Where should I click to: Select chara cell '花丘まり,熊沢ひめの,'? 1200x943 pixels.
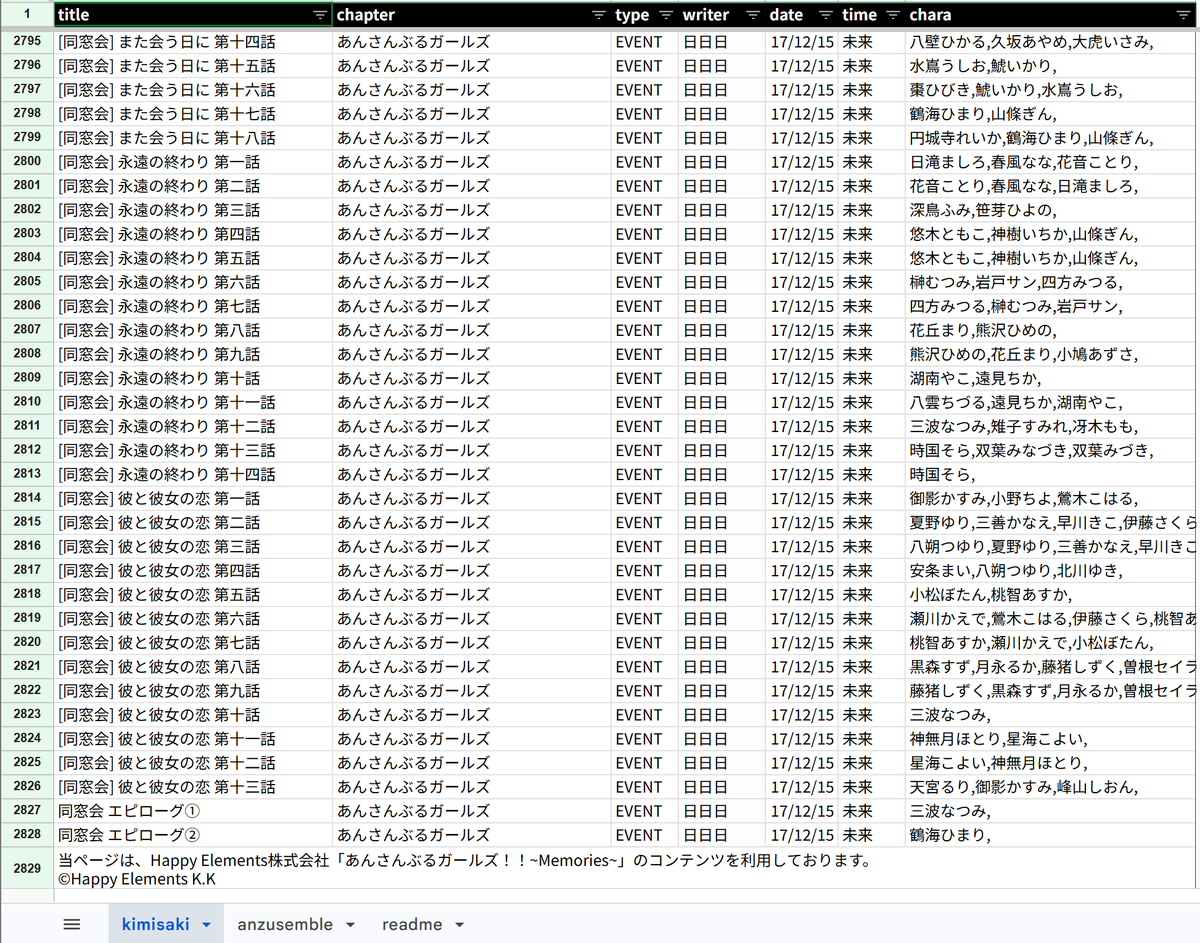click(1052, 330)
